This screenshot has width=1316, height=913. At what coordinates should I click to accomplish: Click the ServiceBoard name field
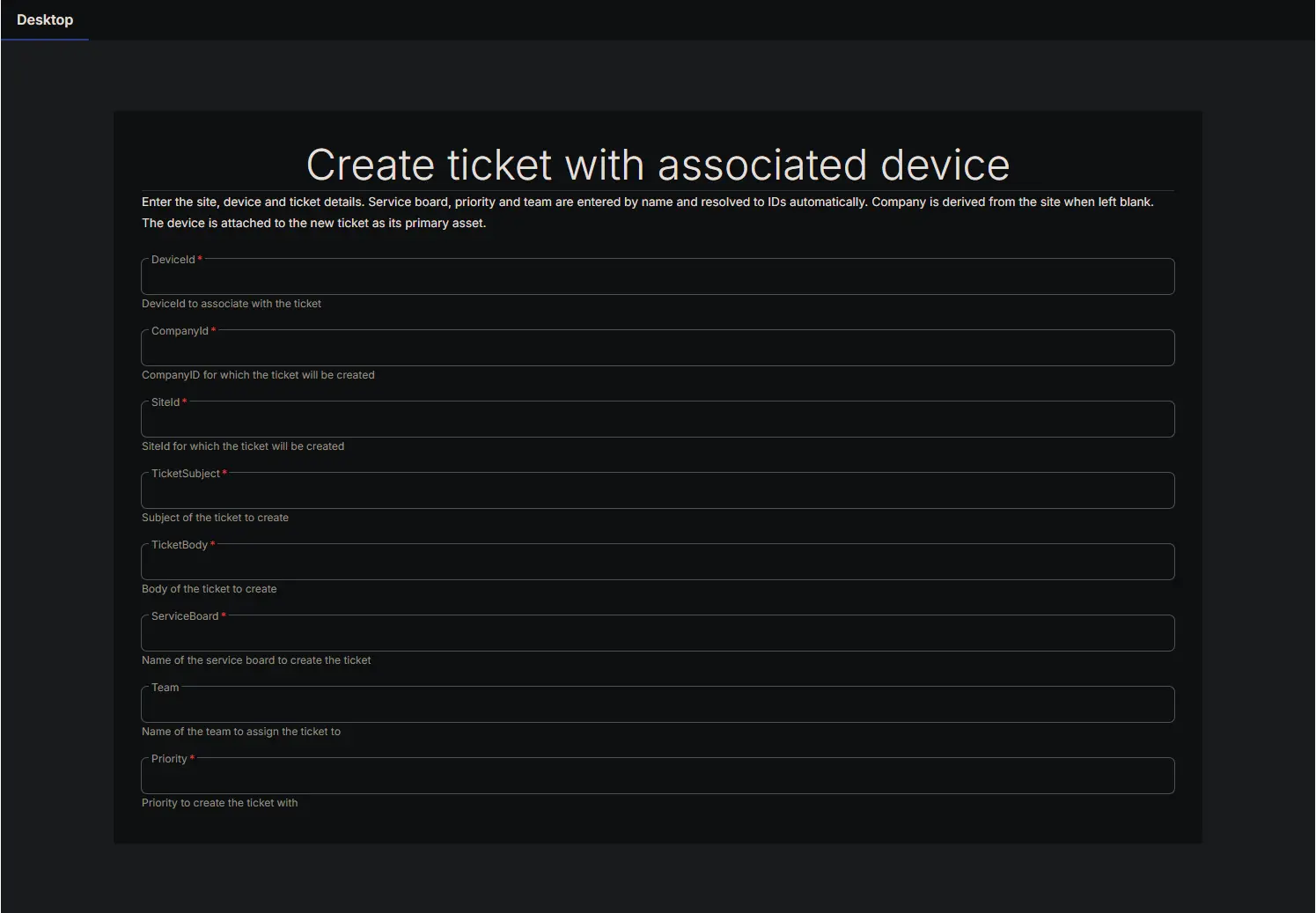coord(658,633)
